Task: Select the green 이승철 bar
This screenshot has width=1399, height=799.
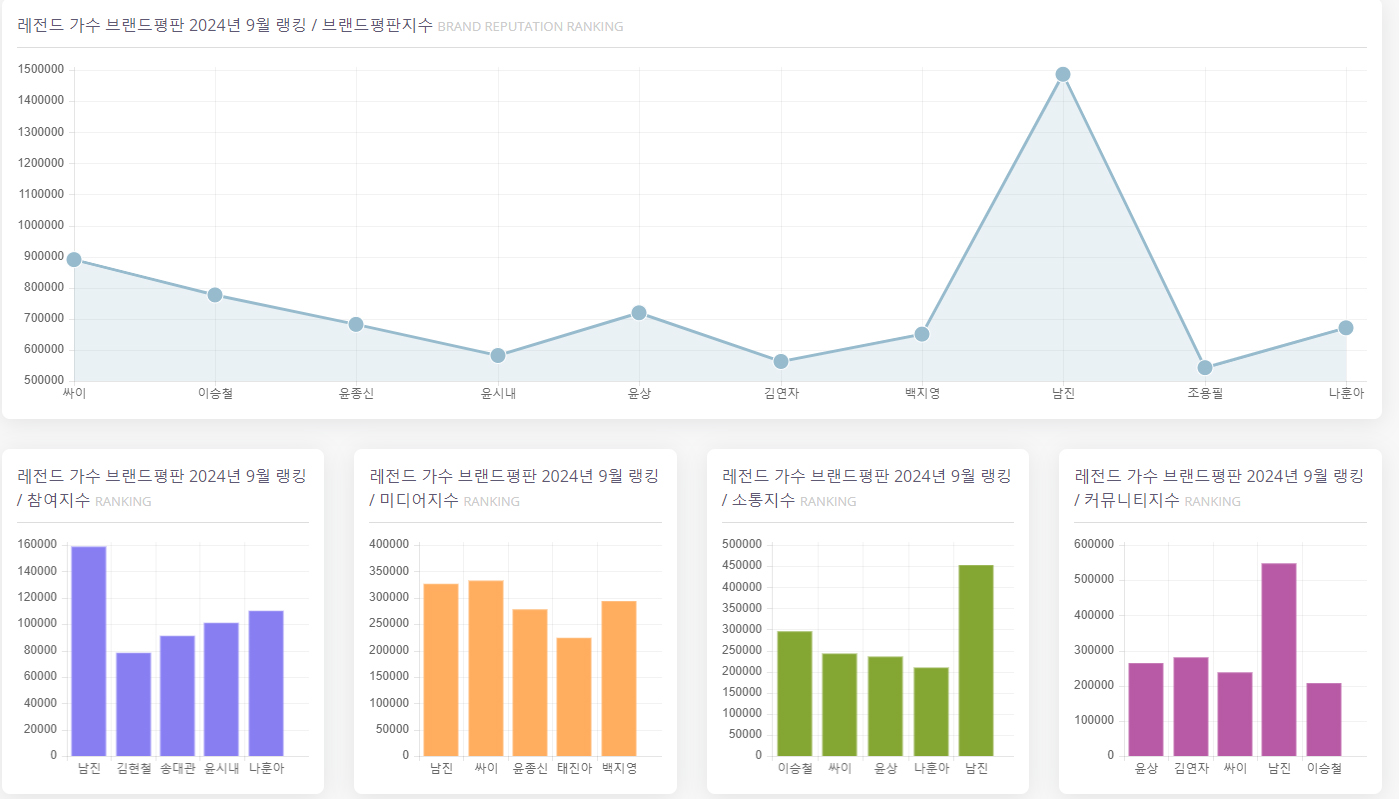Action: pyautogui.click(x=795, y=693)
